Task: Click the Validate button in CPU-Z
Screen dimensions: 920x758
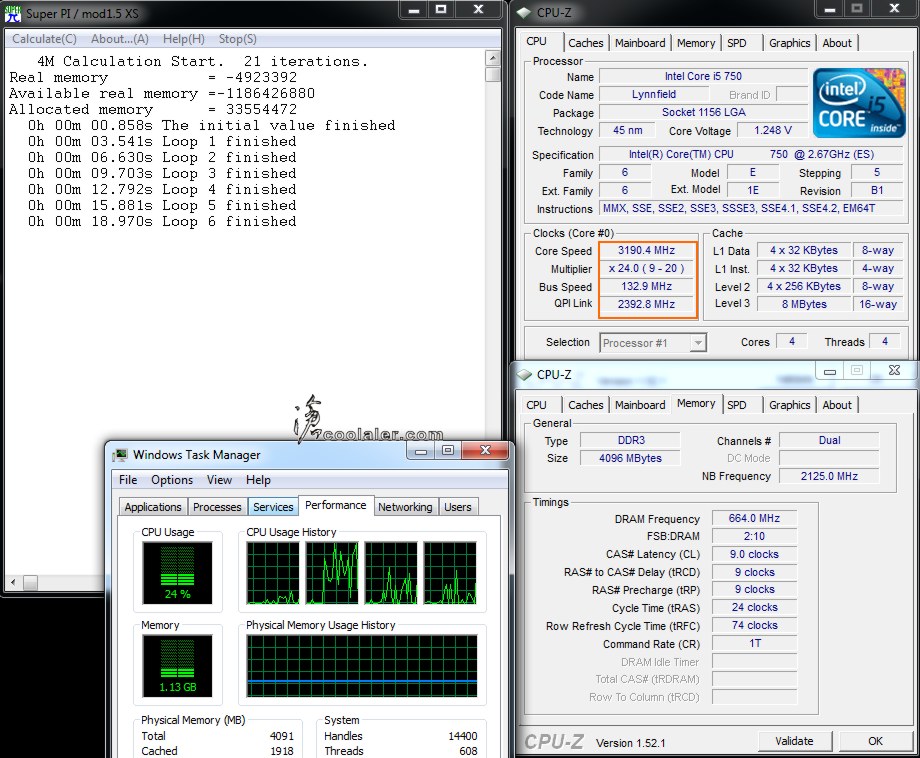Action: pyautogui.click(x=794, y=741)
